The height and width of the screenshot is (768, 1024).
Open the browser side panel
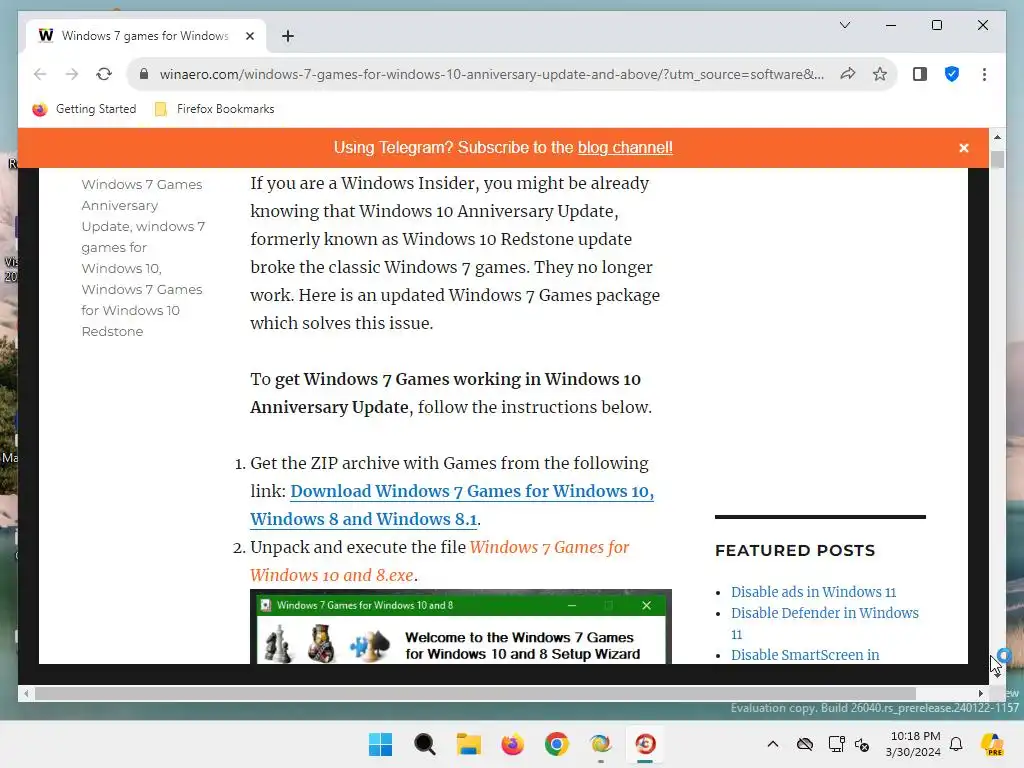point(920,74)
